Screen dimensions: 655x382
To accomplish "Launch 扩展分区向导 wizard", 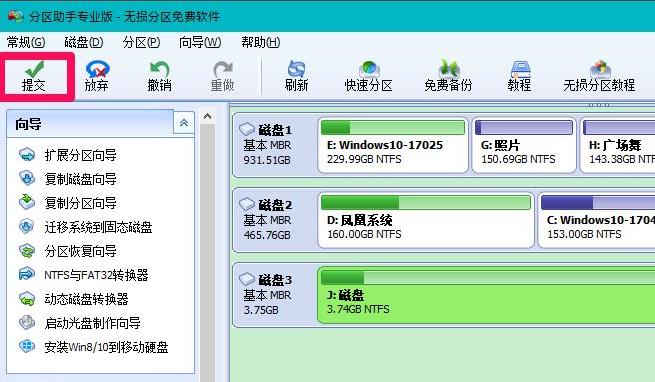I will (x=80, y=155).
